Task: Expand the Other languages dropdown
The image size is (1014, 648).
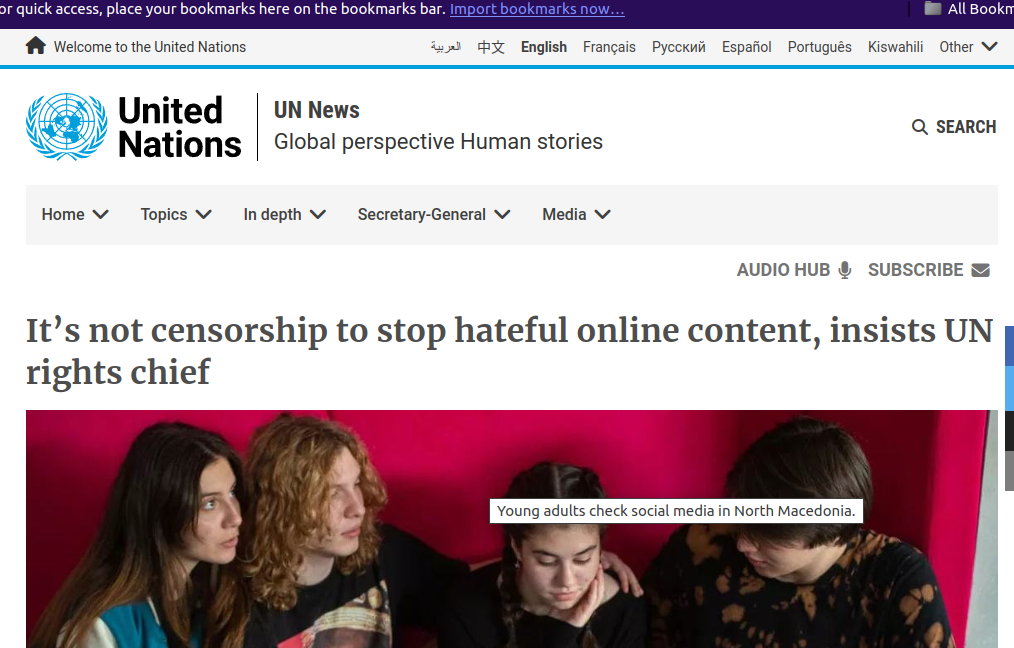Action: (x=968, y=47)
